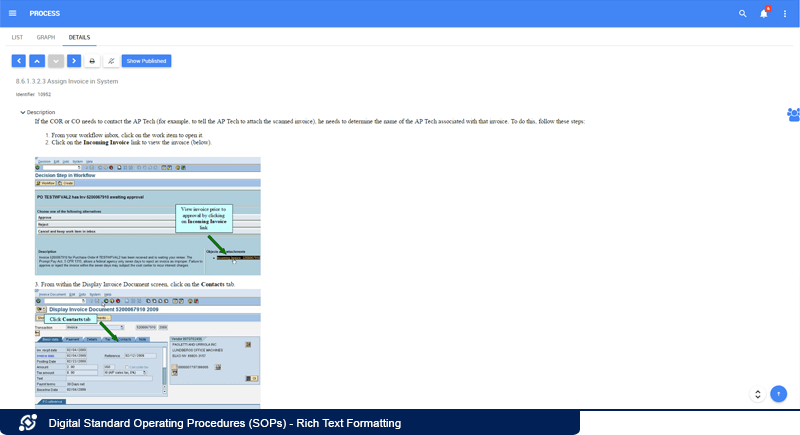The image size is (800, 435).
Task: Navigate up with the up arrow button
Action: (36, 61)
